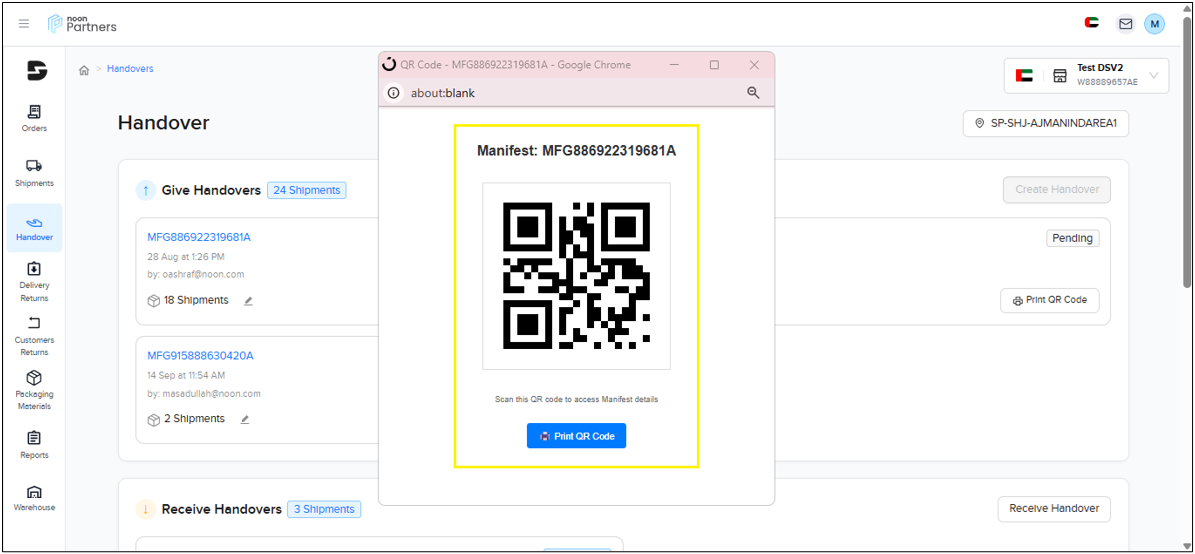Open the mail envelope icon
This screenshot has height=554, width=1195.
1125,24
